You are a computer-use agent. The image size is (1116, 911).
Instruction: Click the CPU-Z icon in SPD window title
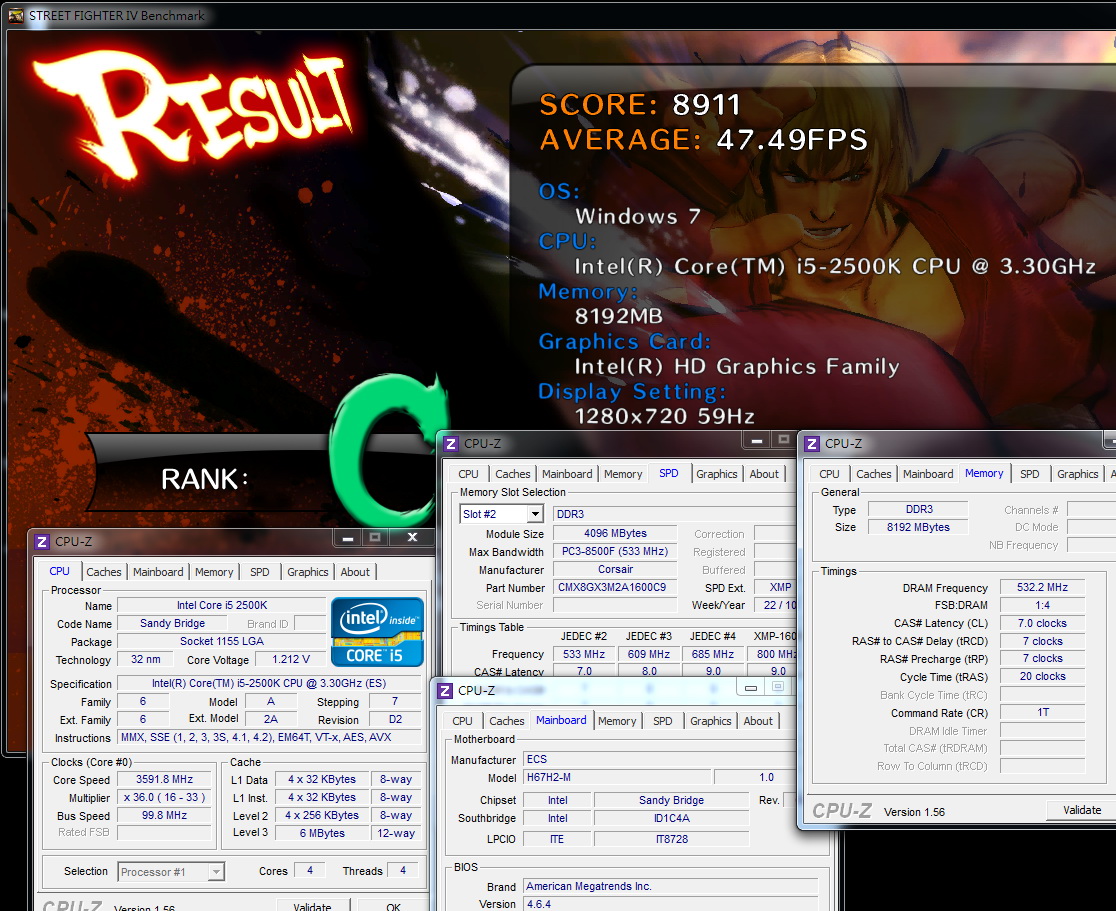pyautogui.click(x=451, y=444)
